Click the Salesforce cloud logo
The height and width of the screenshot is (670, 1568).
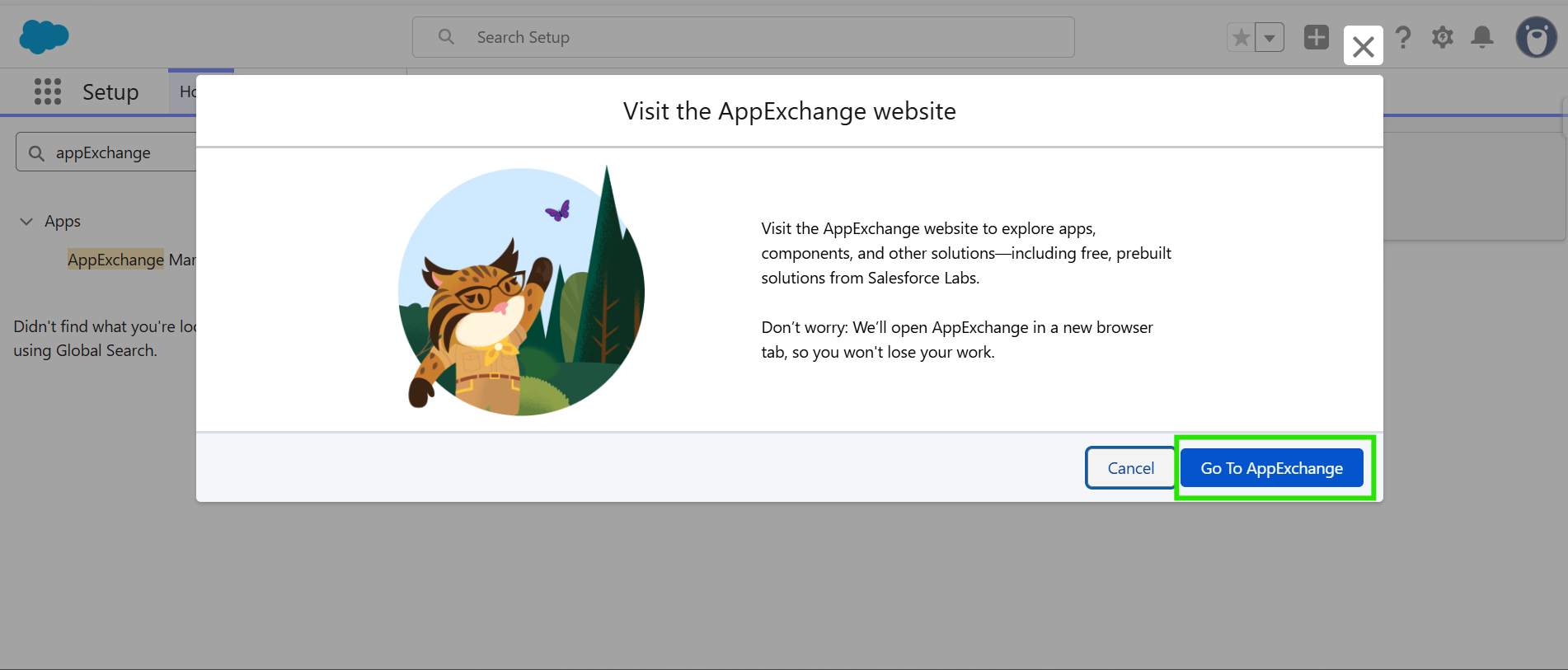click(x=44, y=37)
